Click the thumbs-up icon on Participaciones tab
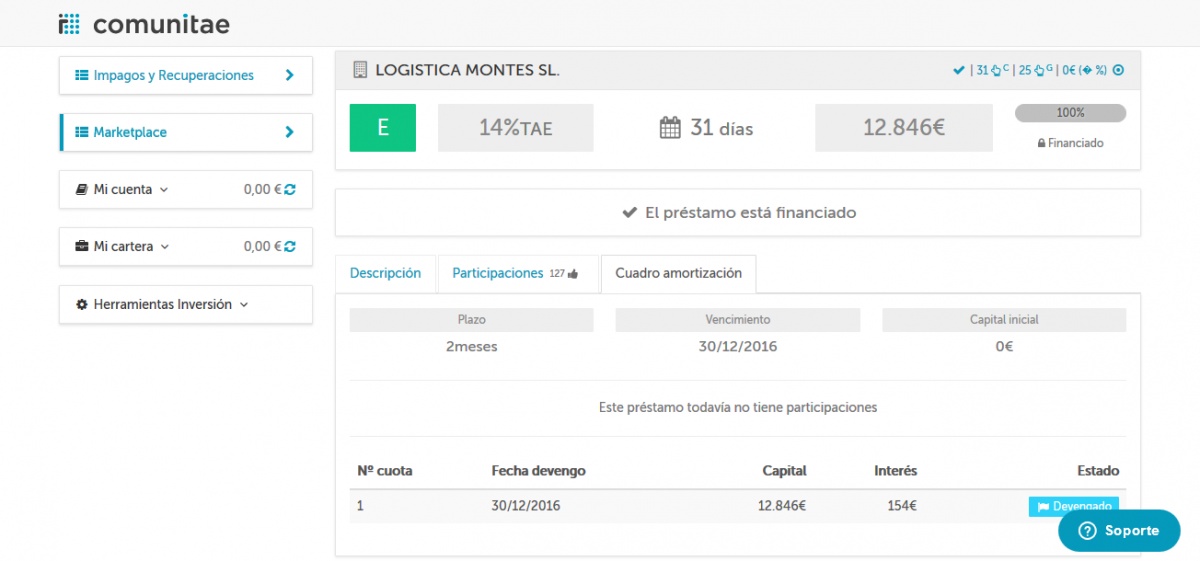 tap(573, 274)
